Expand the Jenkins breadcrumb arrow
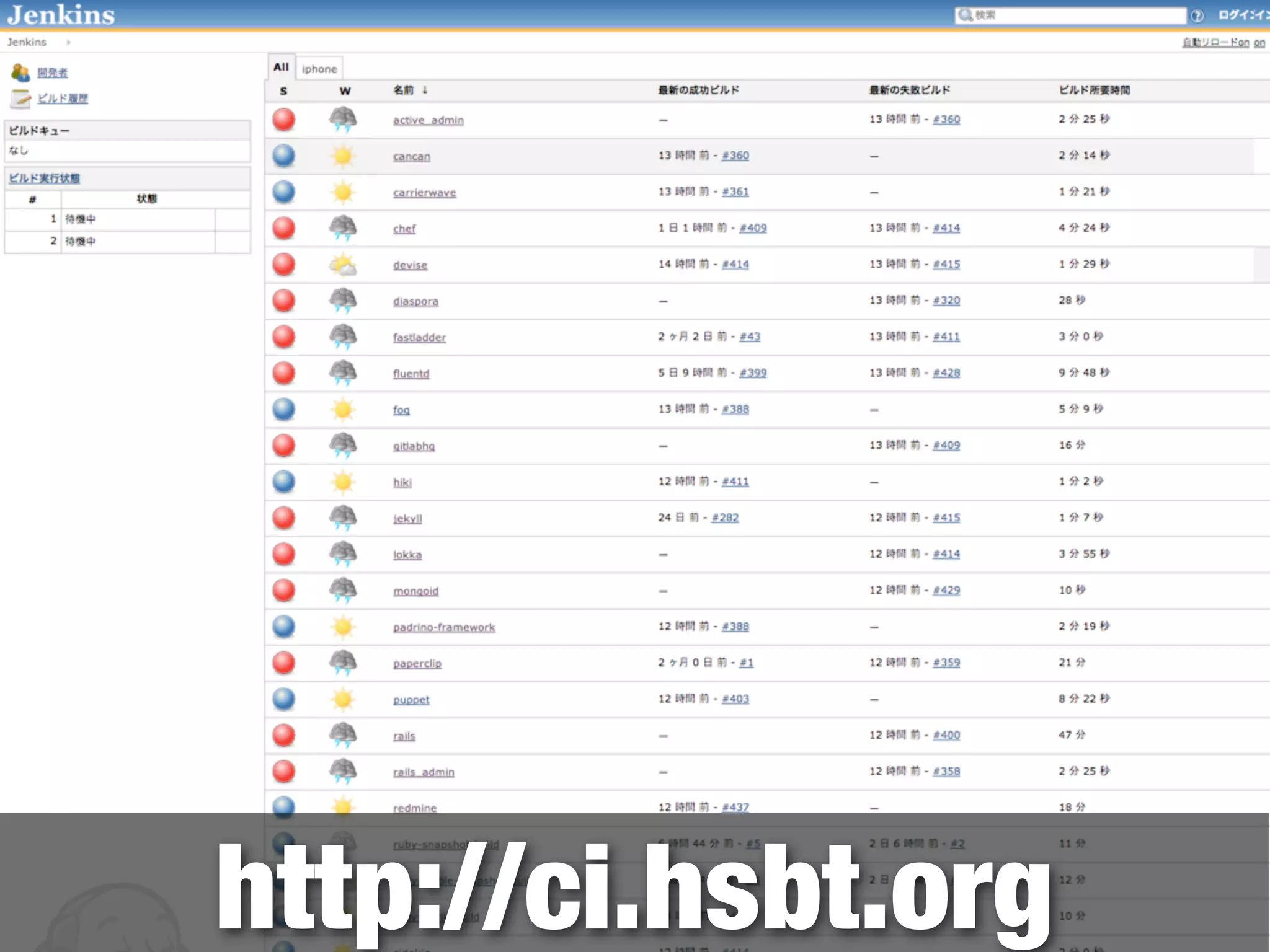This screenshot has width=1270, height=952. [x=68, y=42]
